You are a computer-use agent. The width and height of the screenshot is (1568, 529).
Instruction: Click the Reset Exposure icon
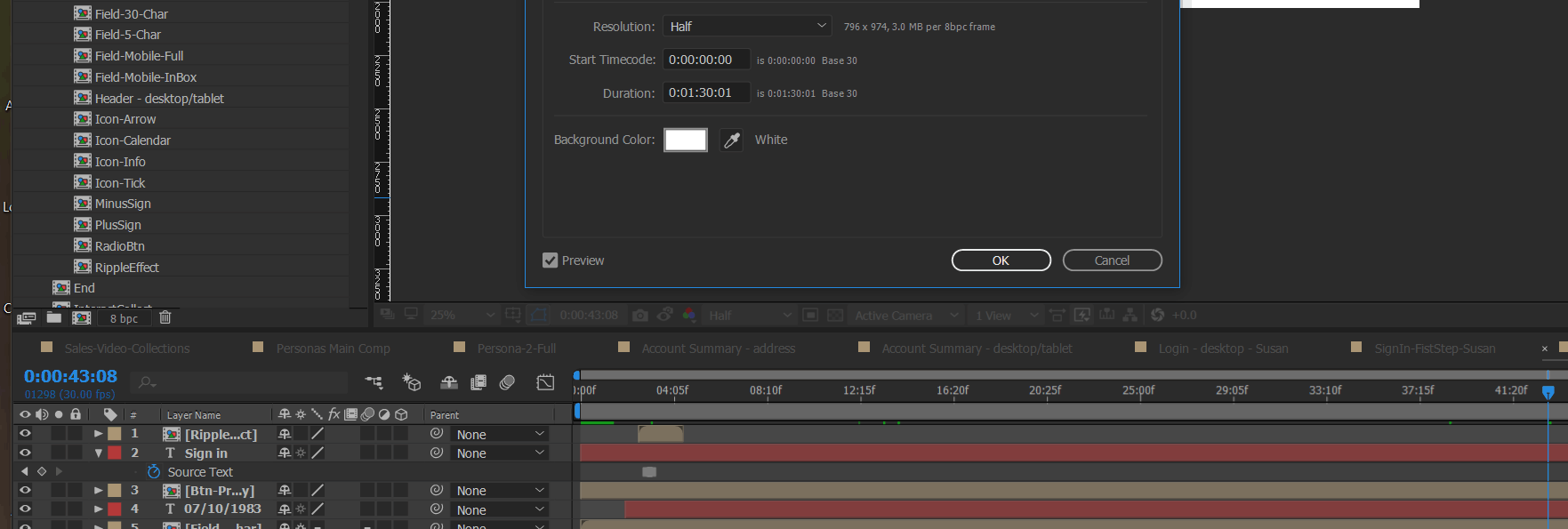coord(1157,315)
